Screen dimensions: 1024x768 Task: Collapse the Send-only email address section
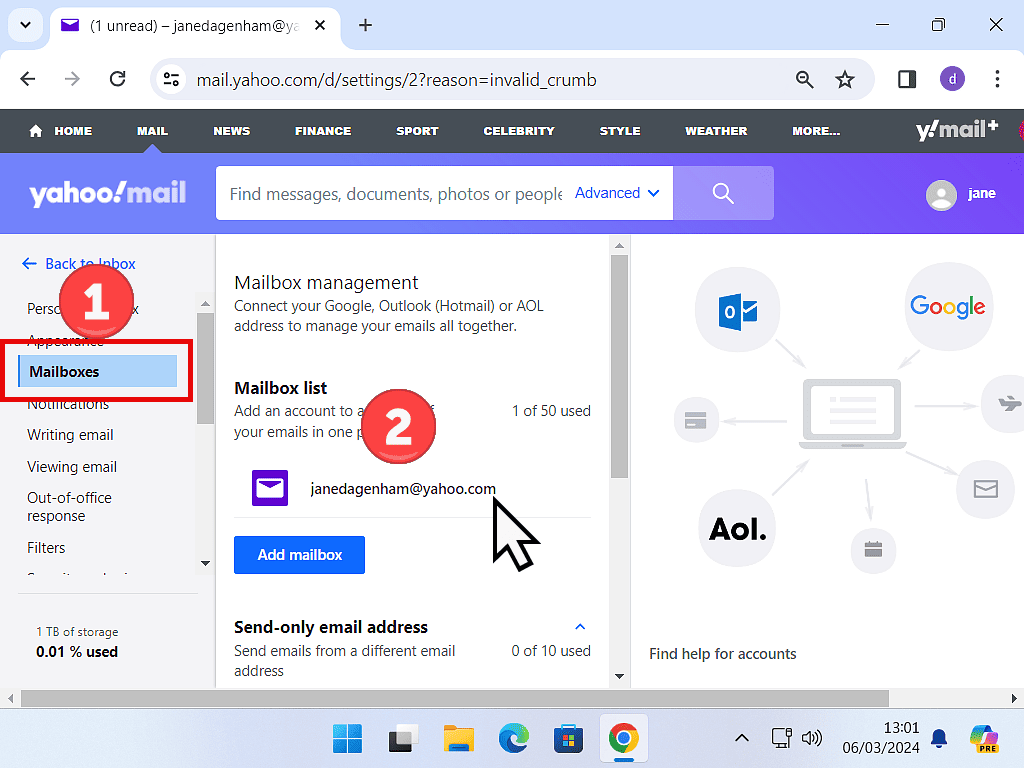point(580,627)
